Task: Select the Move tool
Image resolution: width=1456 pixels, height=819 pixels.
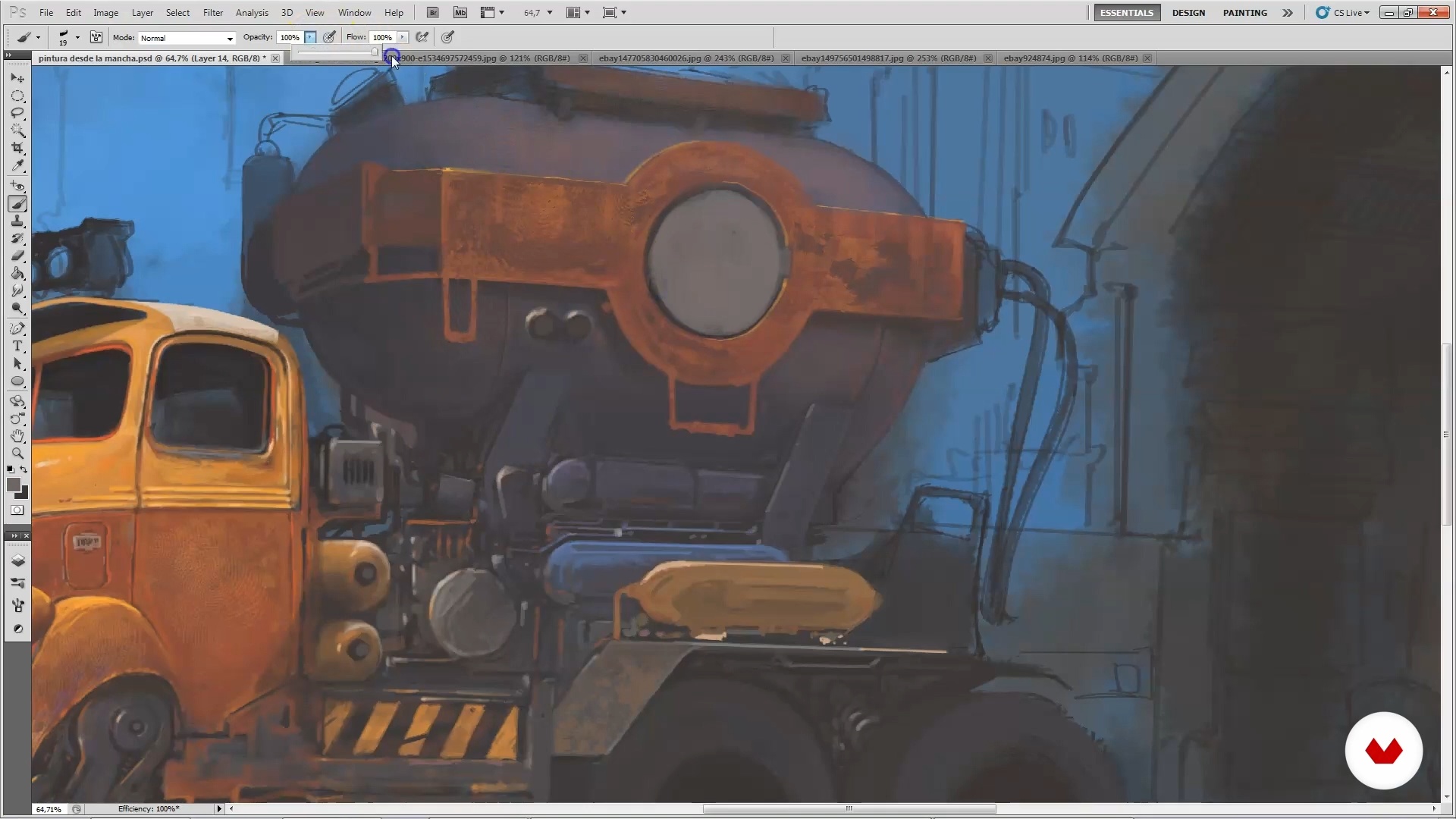Action: coord(17,78)
